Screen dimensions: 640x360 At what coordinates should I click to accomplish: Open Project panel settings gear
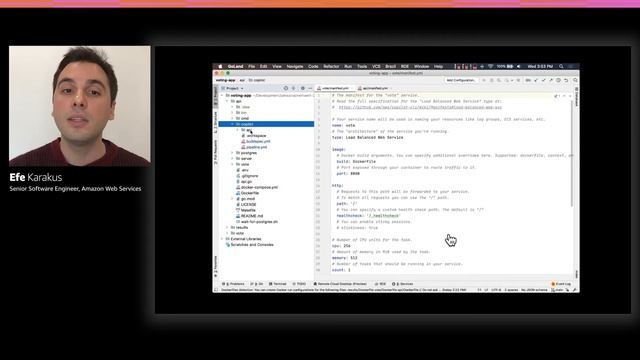[302, 88]
